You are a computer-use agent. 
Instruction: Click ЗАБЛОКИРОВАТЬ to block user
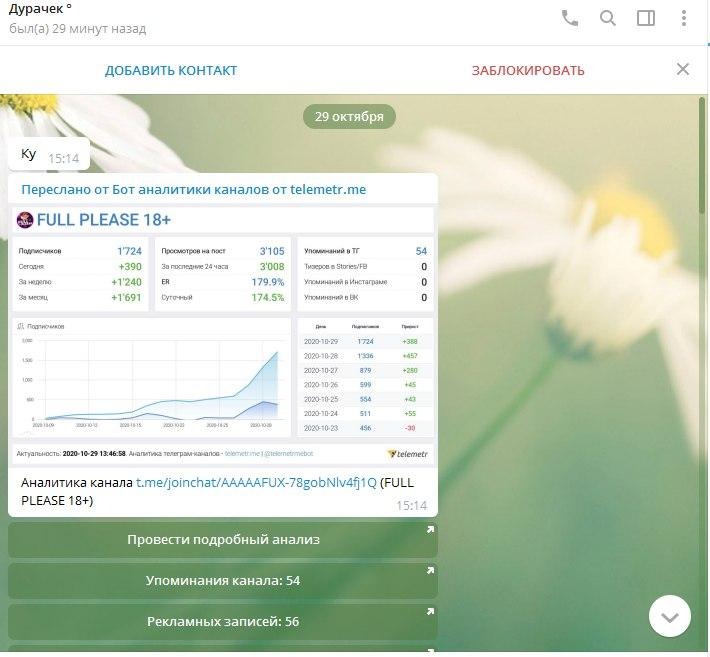pos(528,71)
